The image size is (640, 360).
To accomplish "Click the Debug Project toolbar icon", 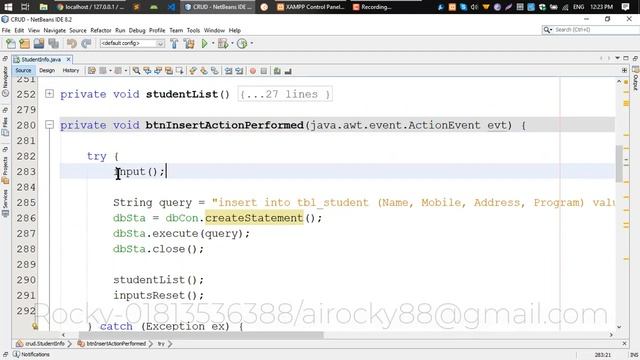I will point(223,43).
